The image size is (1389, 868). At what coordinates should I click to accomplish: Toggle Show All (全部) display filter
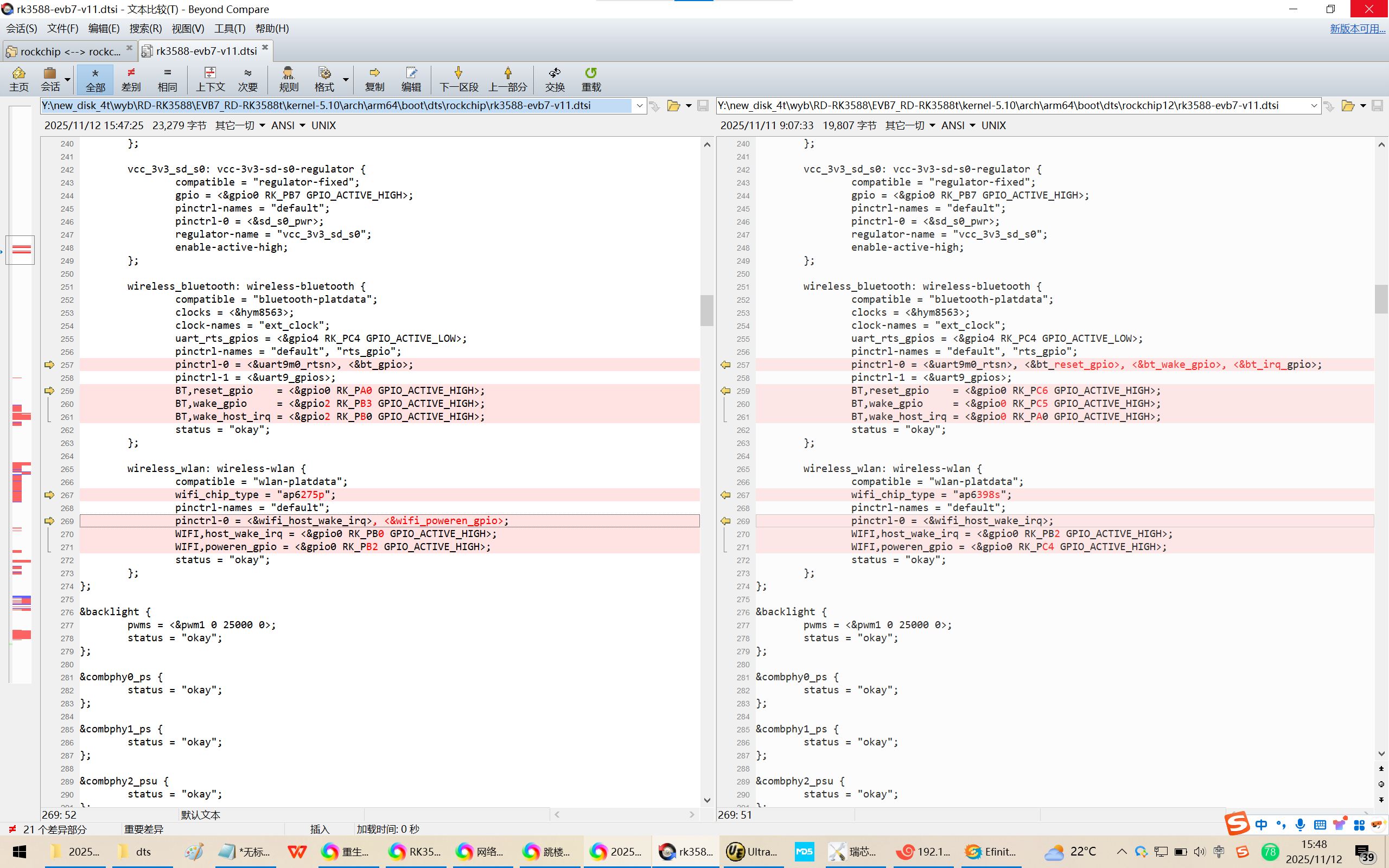pos(95,79)
